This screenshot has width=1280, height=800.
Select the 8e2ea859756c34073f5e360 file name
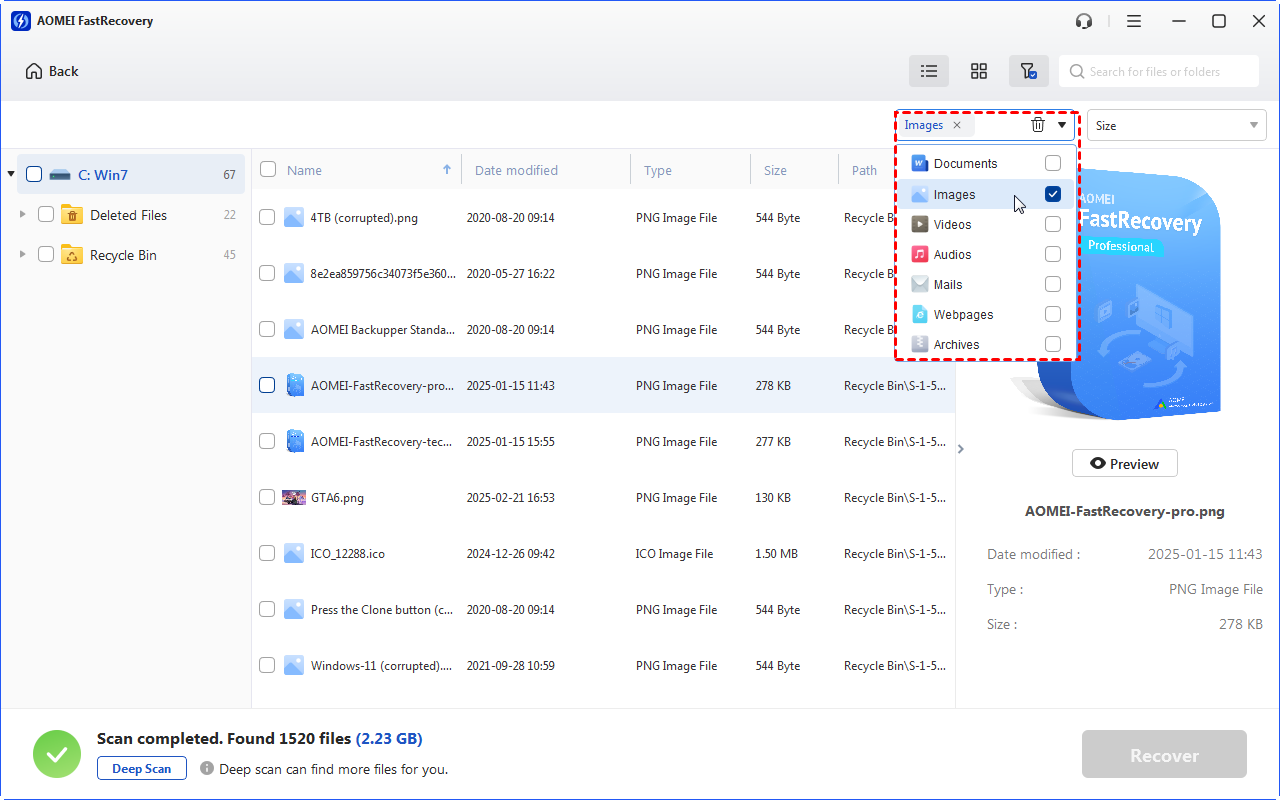(x=383, y=273)
